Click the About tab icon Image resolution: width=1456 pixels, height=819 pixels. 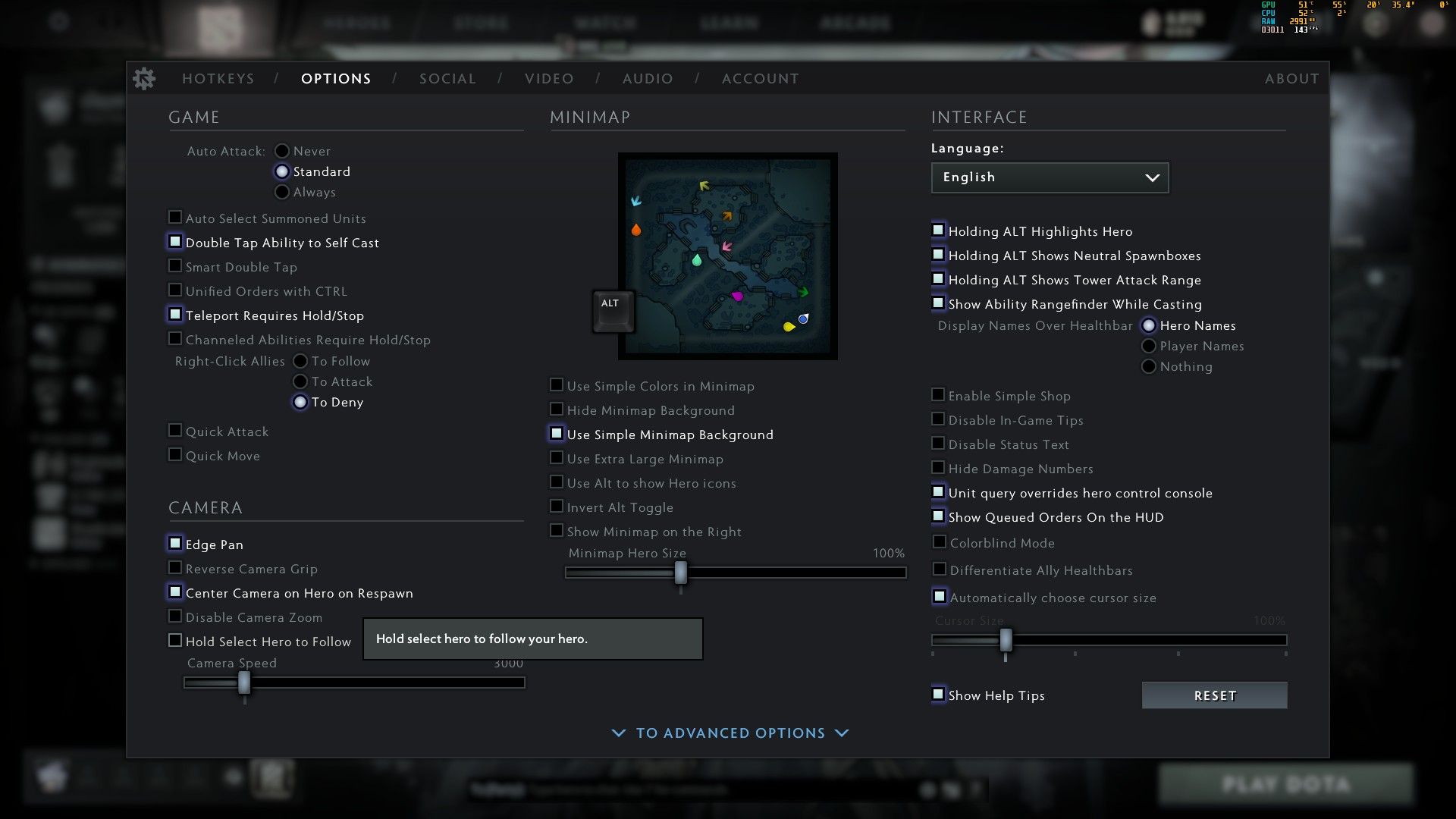(1291, 78)
